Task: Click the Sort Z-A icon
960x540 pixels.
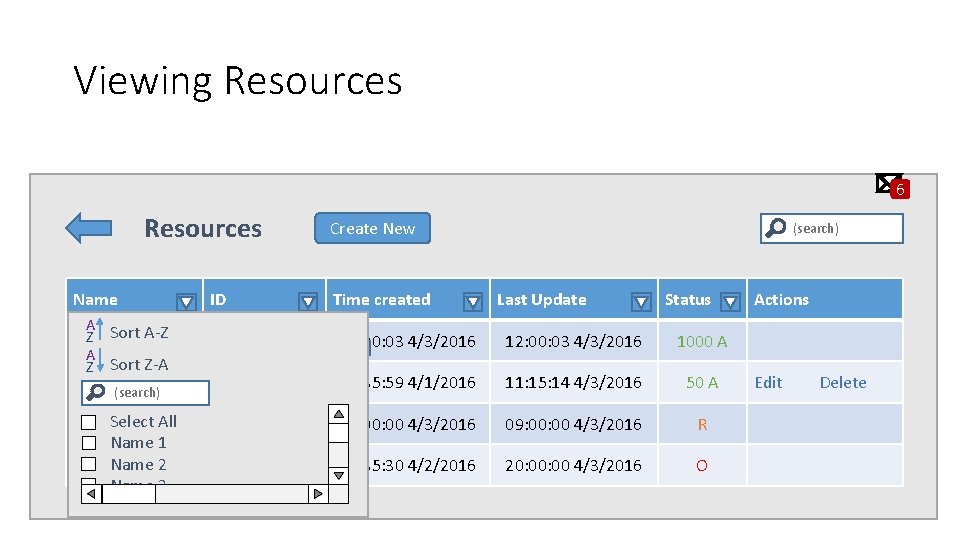Action: [x=91, y=363]
